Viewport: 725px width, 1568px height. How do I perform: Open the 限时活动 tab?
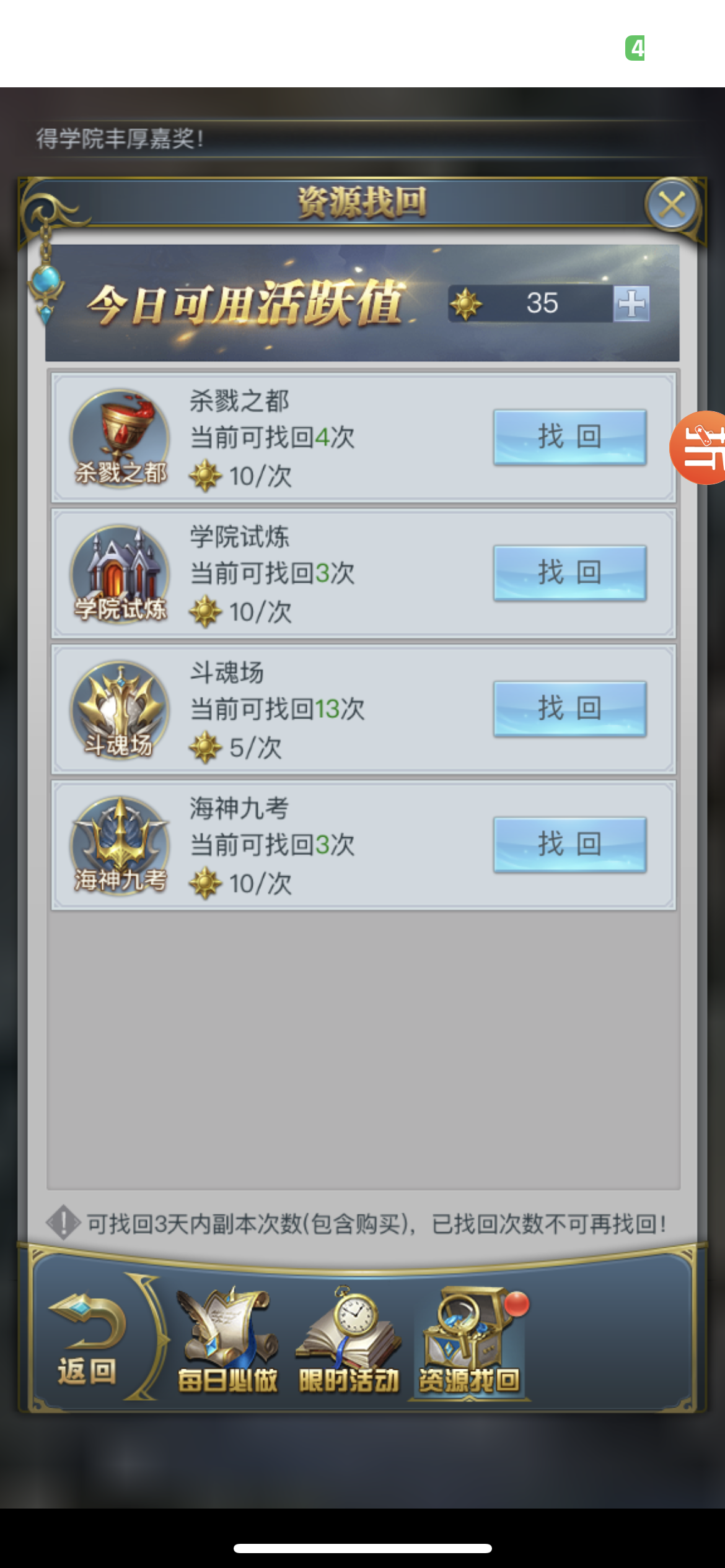(348, 1341)
